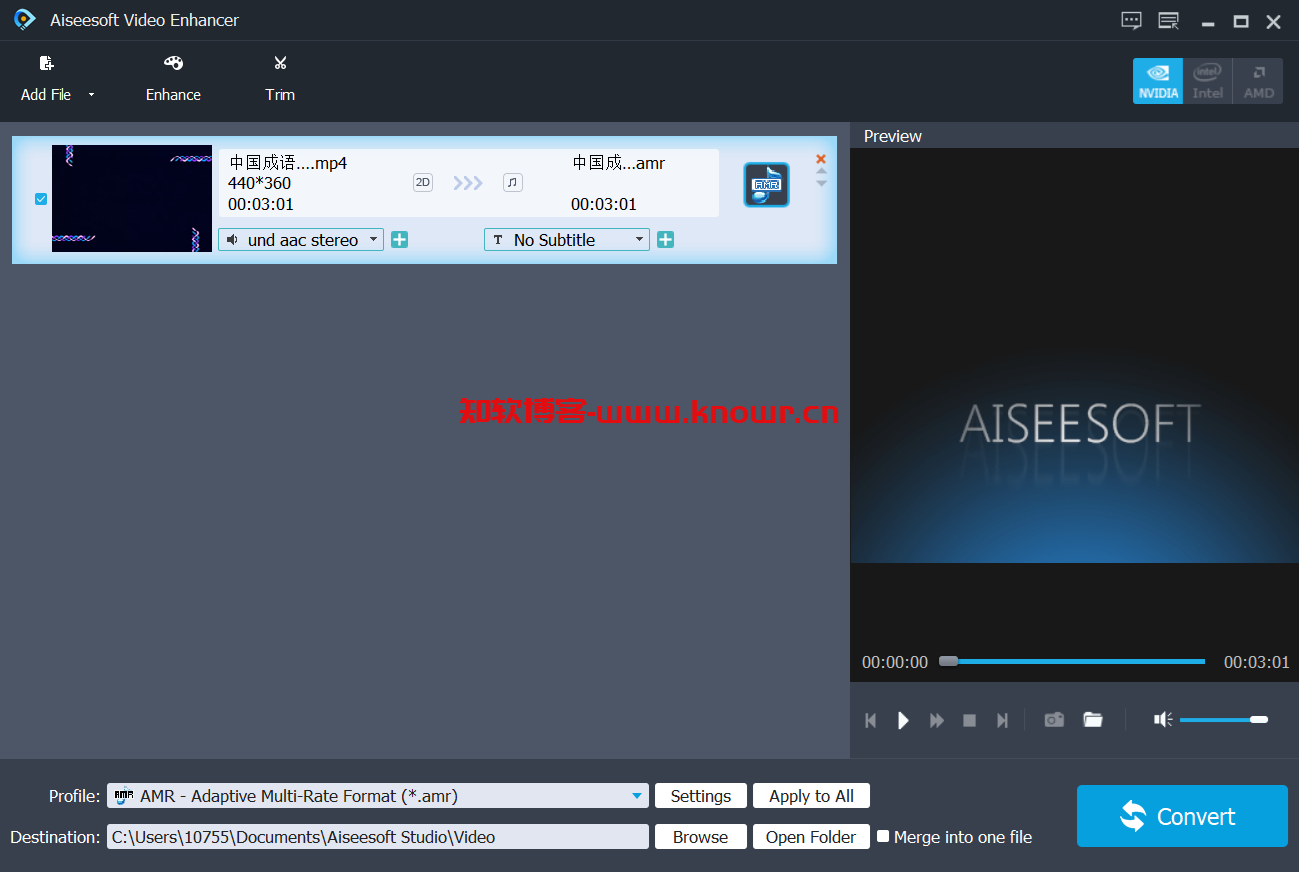Open the Trim tool
This screenshot has height=872, width=1299.
pos(280,79)
